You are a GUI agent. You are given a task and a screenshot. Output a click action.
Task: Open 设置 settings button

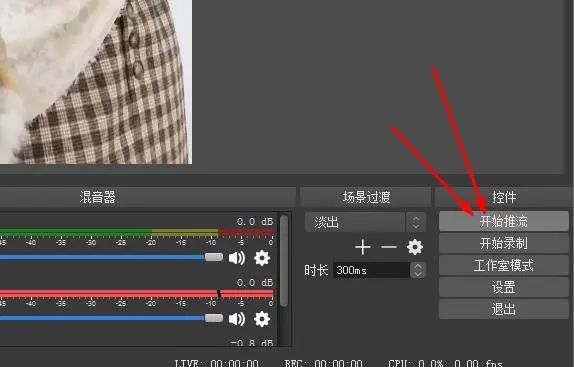coord(504,287)
